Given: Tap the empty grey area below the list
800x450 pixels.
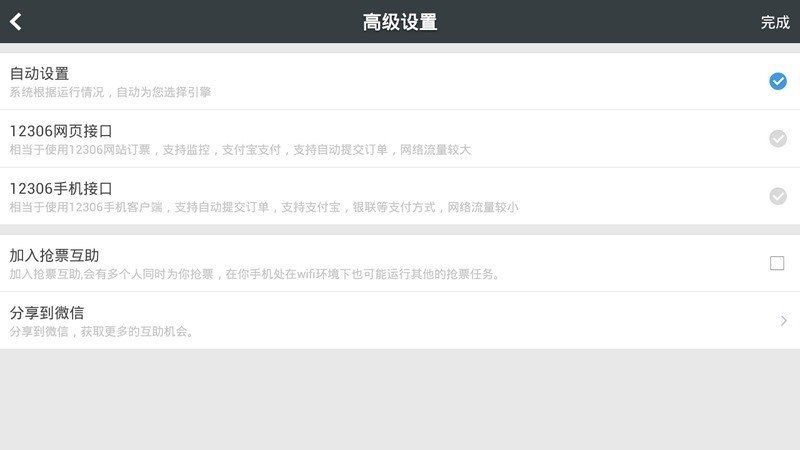Looking at the screenshot, I should point(400,399).
